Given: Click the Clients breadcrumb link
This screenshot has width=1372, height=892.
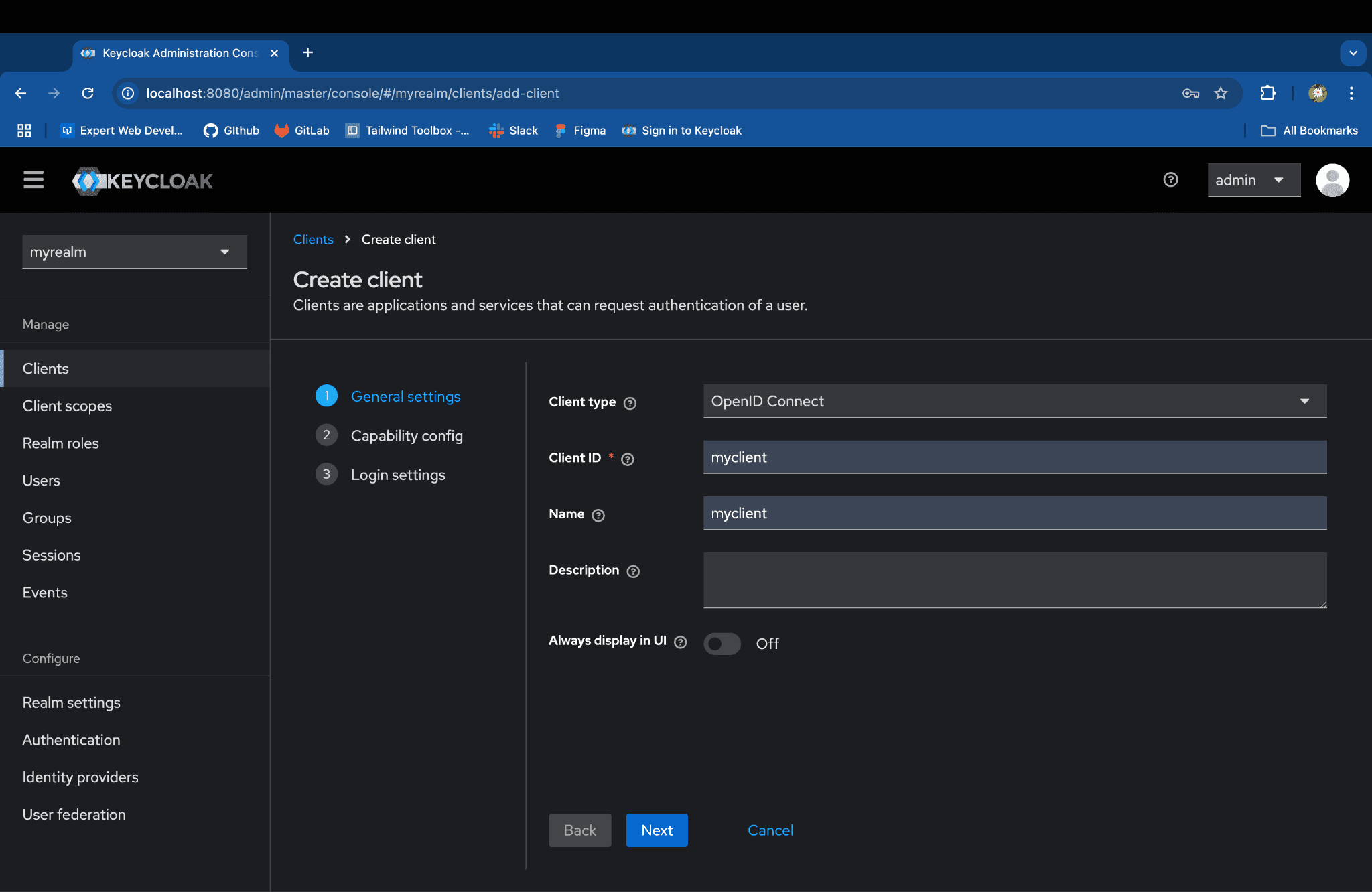Looking at the screenshot, I should [313, 240].
